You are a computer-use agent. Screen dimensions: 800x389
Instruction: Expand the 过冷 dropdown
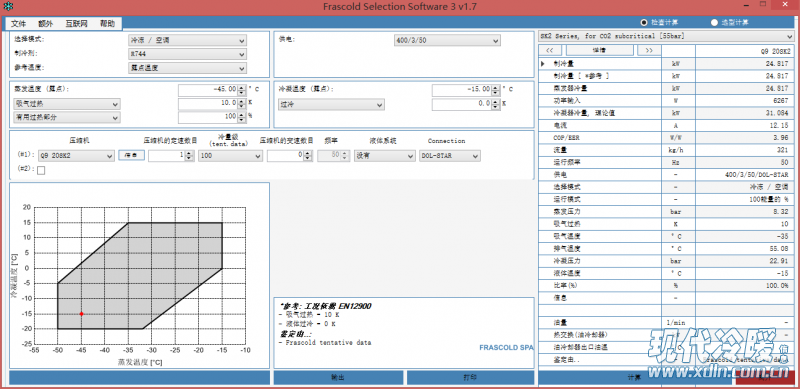(331, 105)
